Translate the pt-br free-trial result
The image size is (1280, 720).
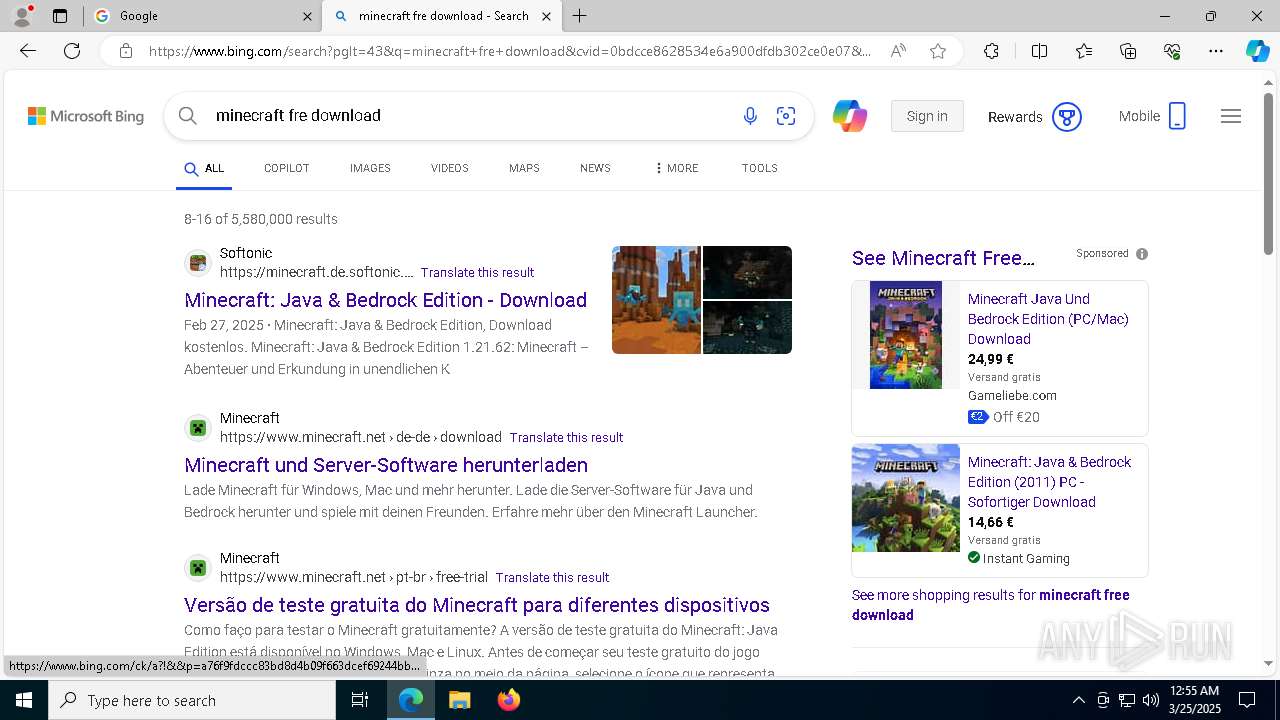click(x=552, y=578)
